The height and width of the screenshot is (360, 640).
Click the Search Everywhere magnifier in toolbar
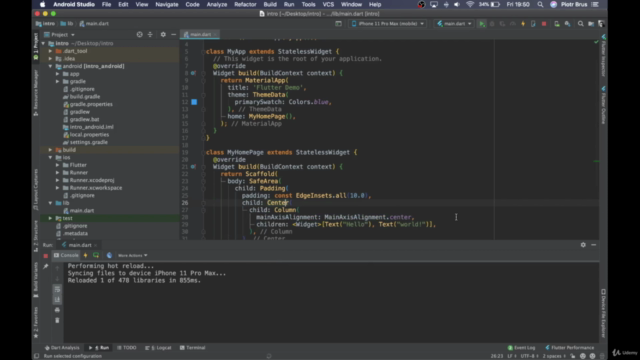coord(580,24)
